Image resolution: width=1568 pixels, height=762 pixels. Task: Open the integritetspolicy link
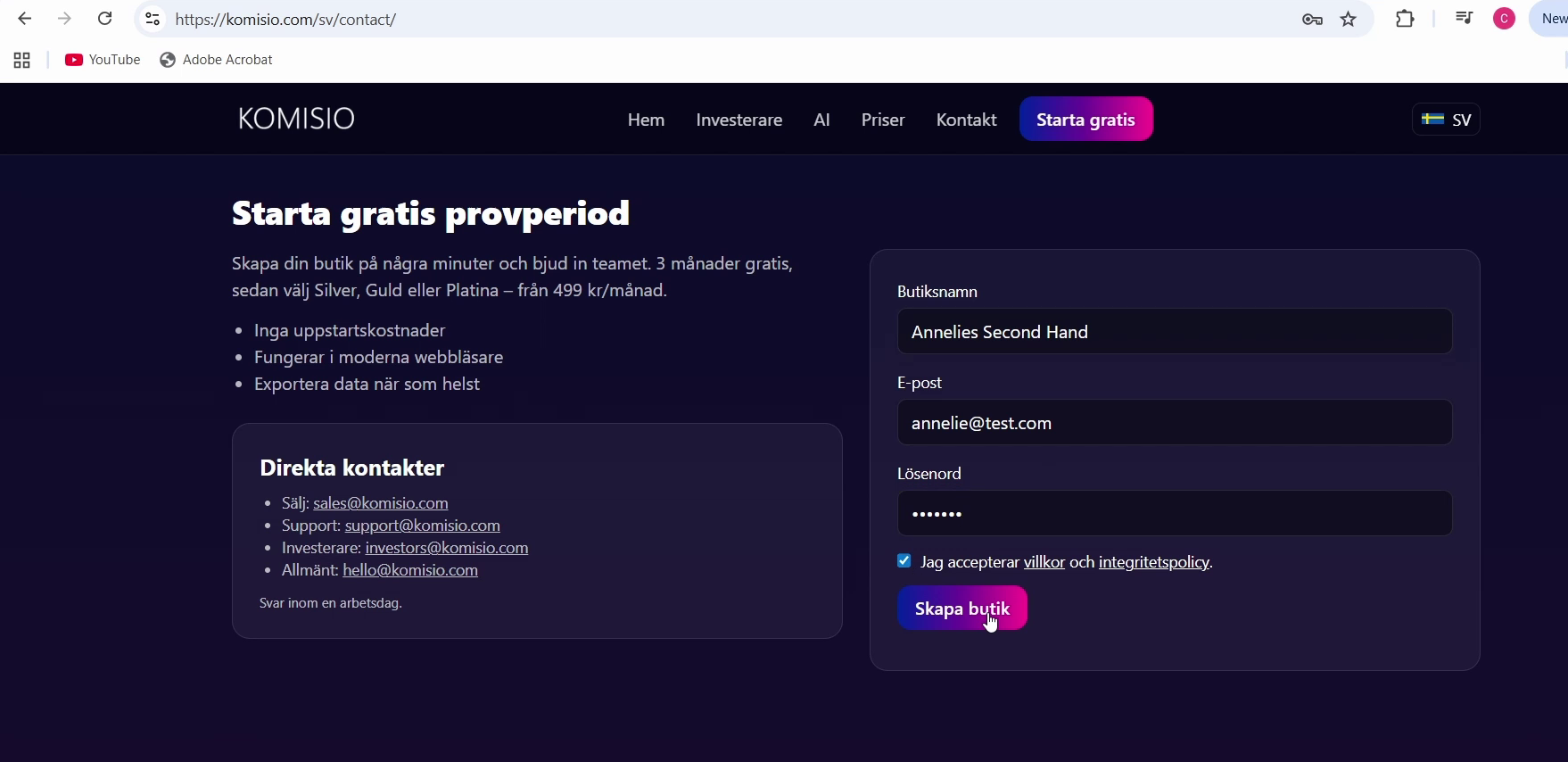[1154, 563]
